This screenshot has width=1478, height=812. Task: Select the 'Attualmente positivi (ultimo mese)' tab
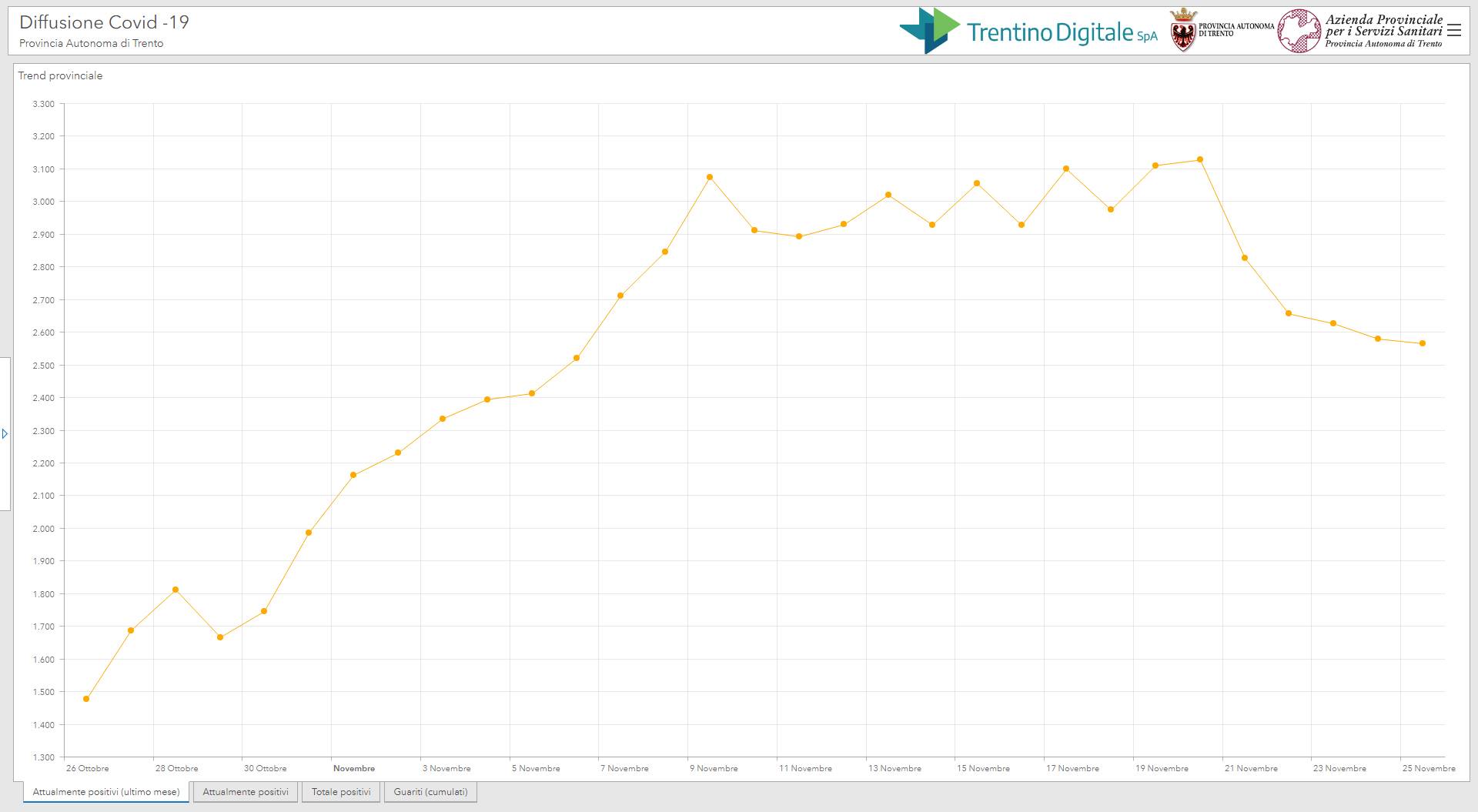[x=106, y=792]
